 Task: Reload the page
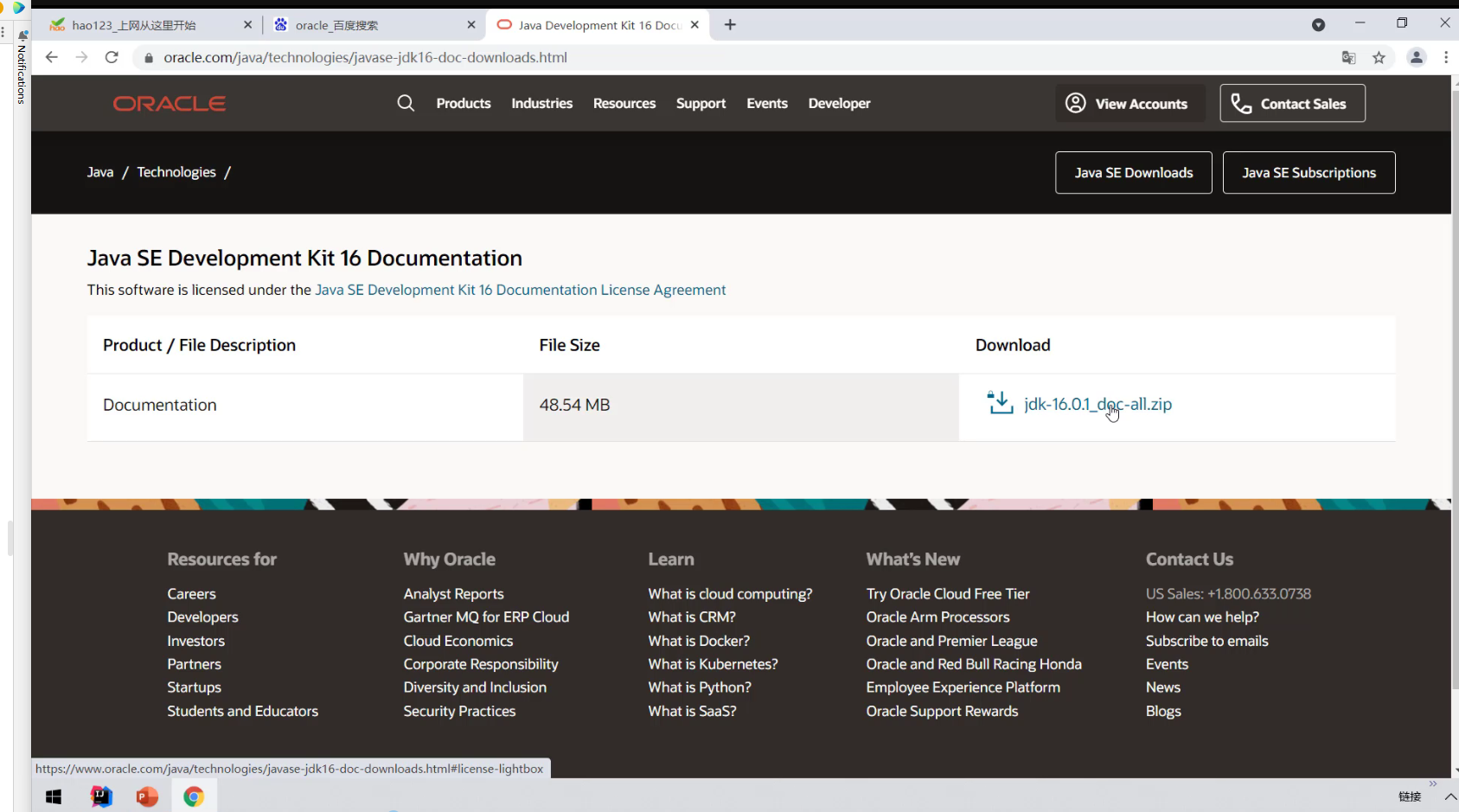[x=112, y=57]
